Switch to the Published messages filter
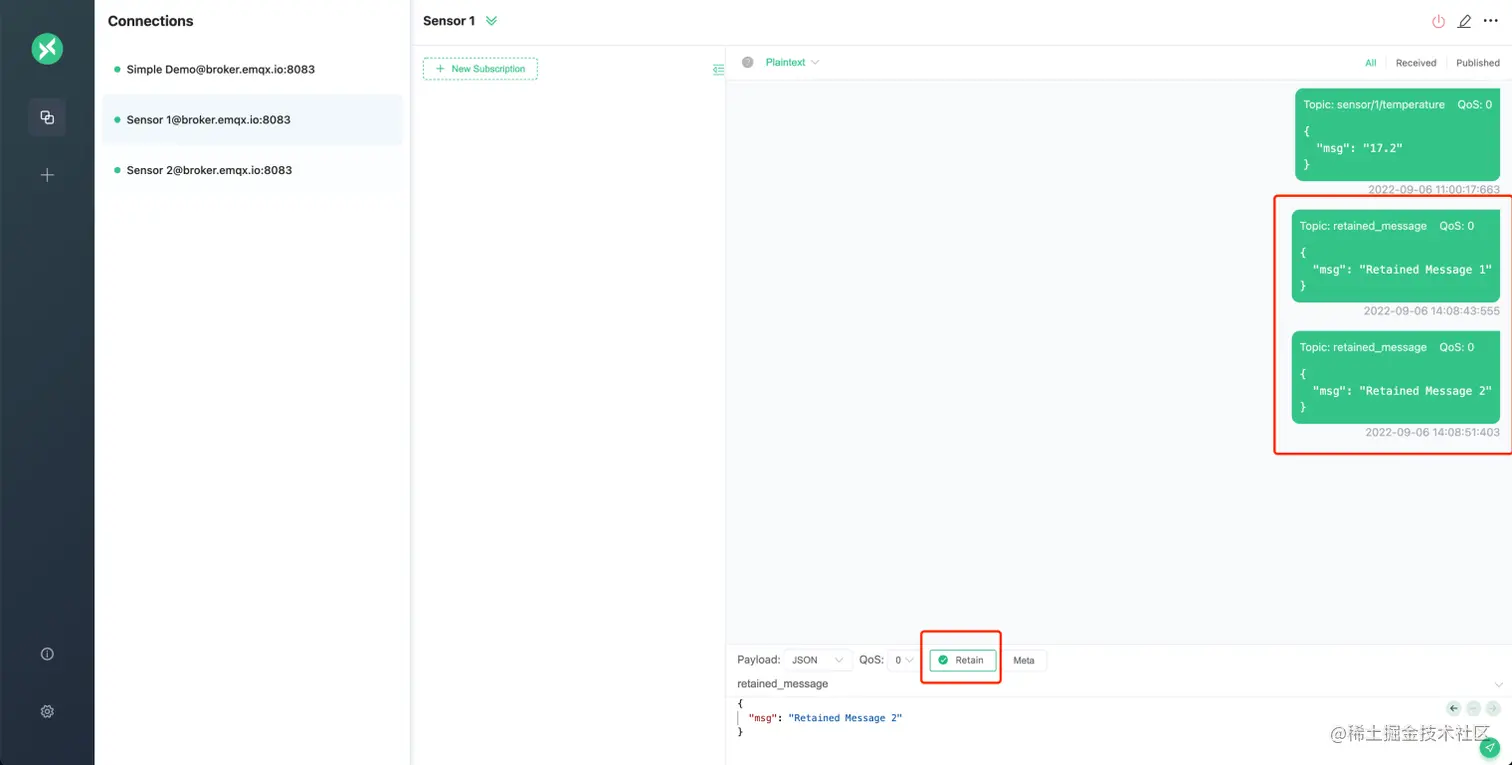Screen dimensions: 1512x765 click(1478, 62)
